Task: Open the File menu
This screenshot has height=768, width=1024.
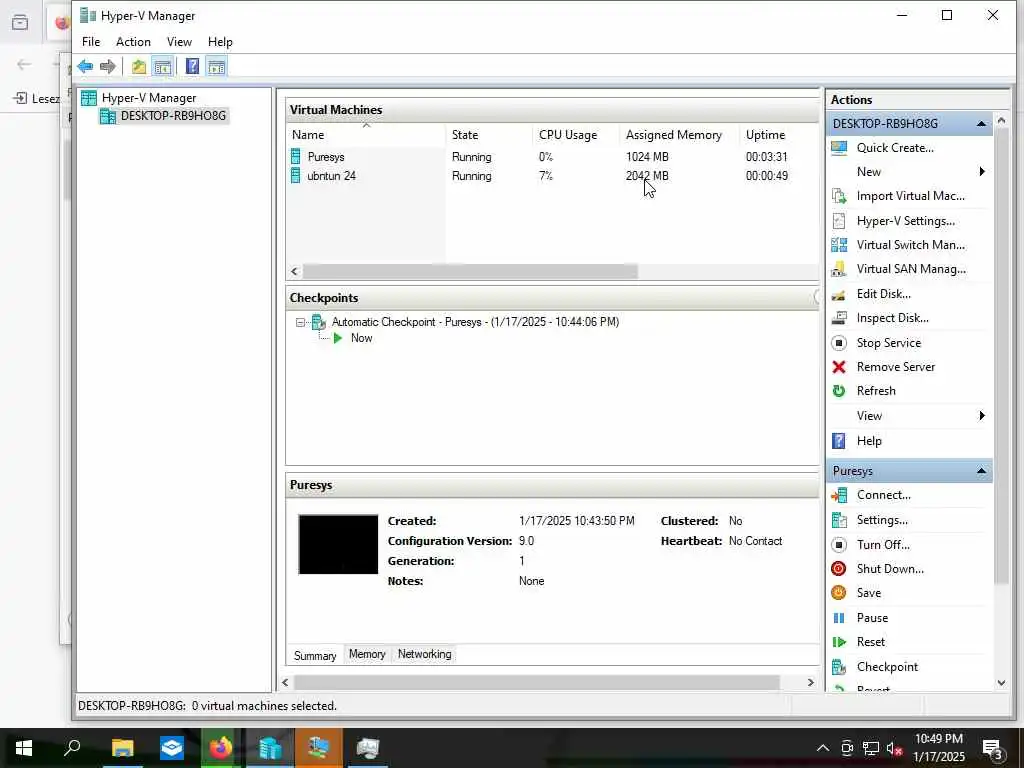Action: point(91,42)
